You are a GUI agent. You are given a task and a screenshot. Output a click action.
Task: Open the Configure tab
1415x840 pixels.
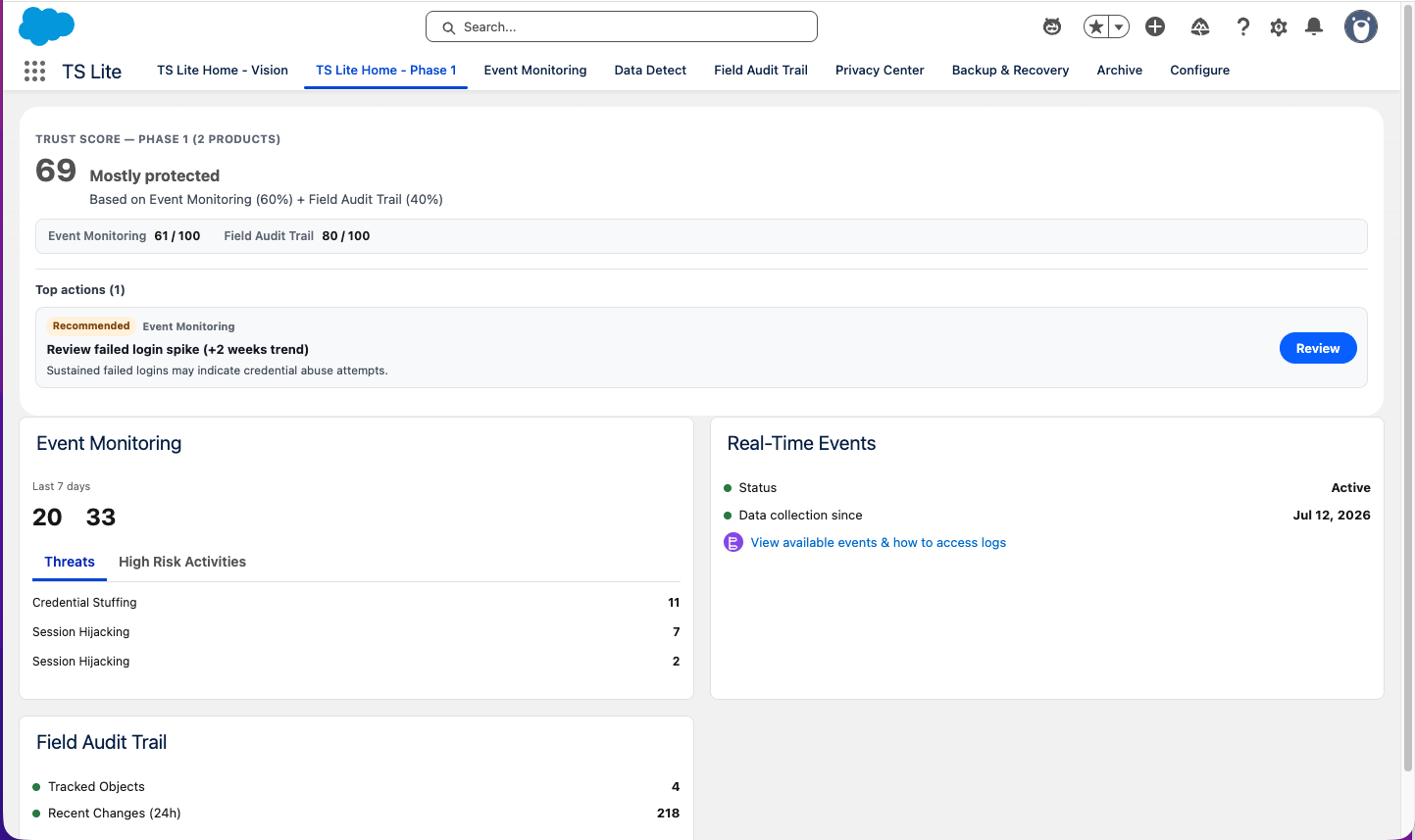pyautogui.click(x=1199, y=71)
